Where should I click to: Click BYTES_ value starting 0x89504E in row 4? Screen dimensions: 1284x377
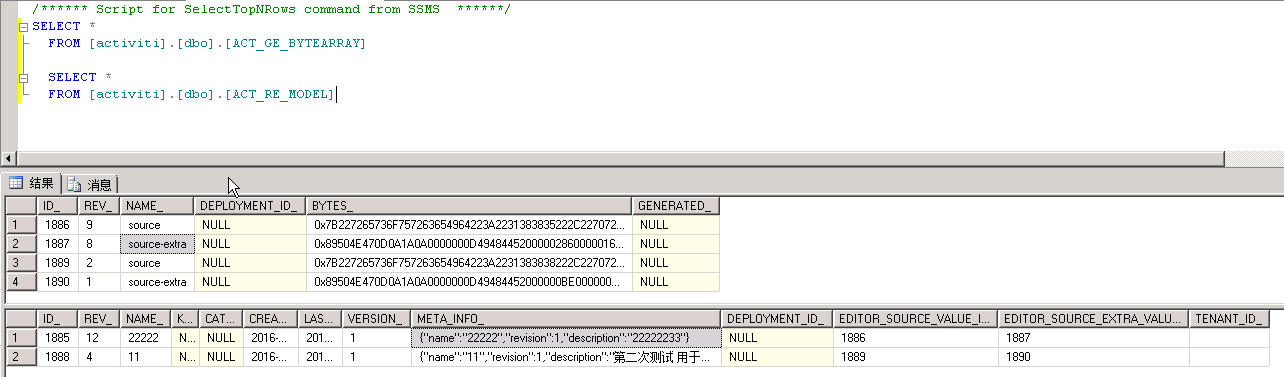pos(470,281)
